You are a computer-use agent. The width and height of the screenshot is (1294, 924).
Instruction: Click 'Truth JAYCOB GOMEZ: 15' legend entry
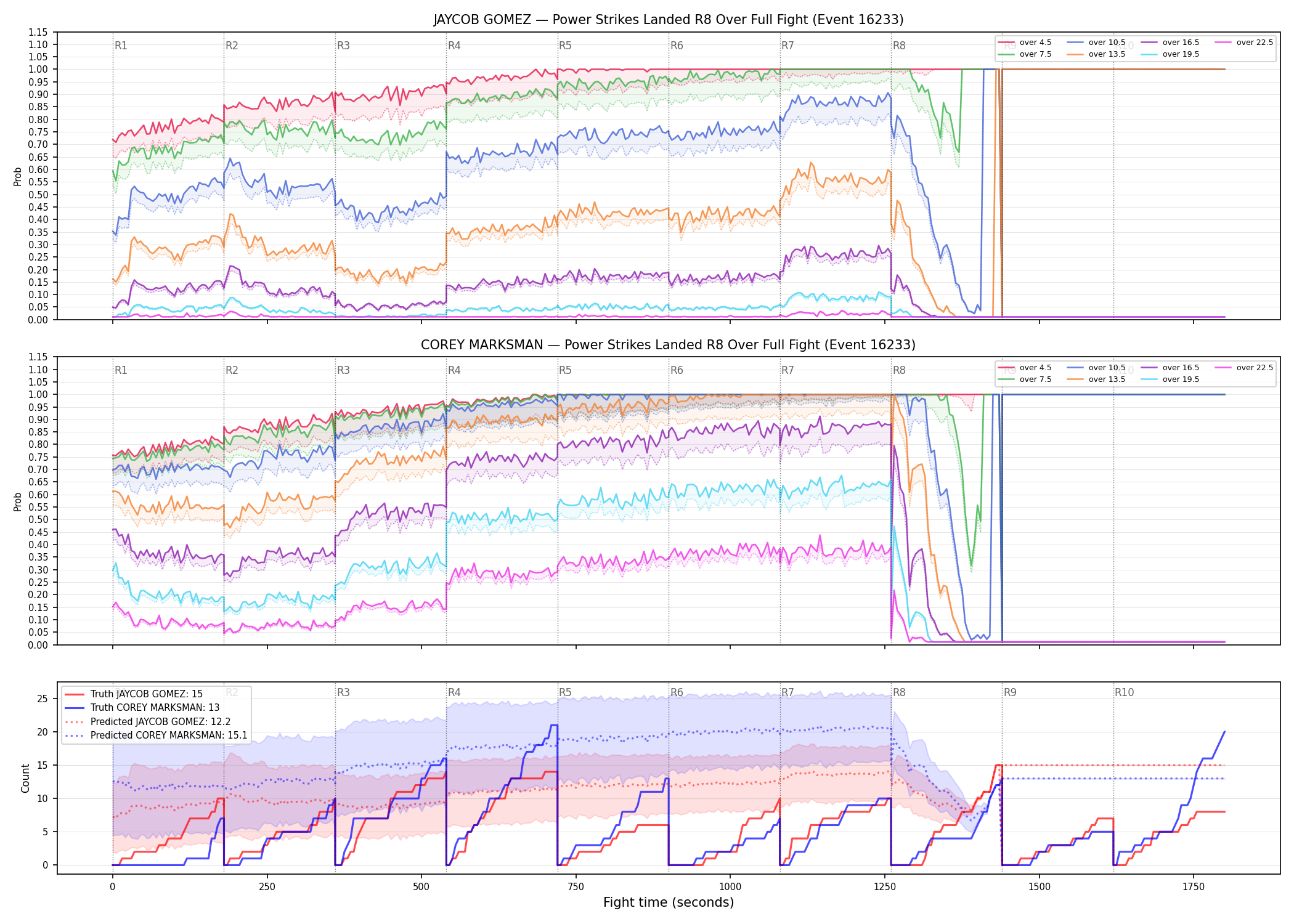(134, 694)
